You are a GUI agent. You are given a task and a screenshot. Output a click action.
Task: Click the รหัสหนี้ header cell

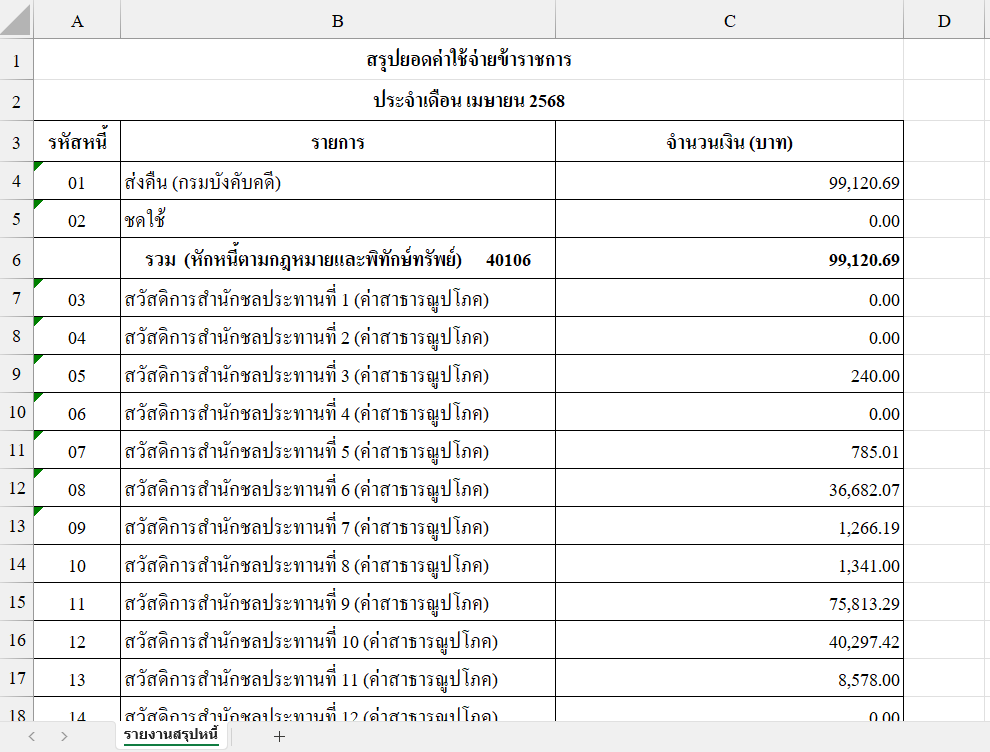[77, 141]
